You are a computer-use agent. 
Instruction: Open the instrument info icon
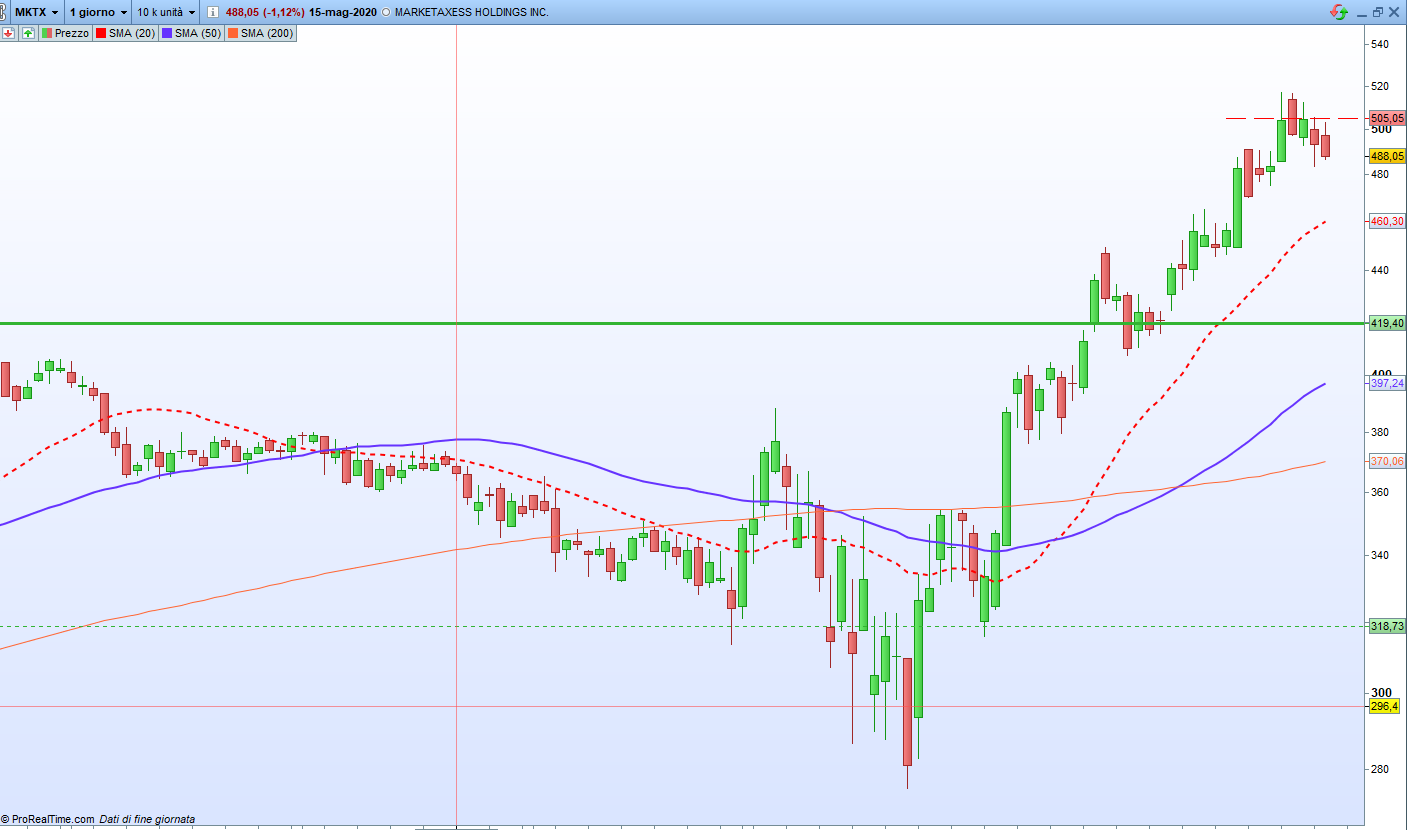coord(212,12)
